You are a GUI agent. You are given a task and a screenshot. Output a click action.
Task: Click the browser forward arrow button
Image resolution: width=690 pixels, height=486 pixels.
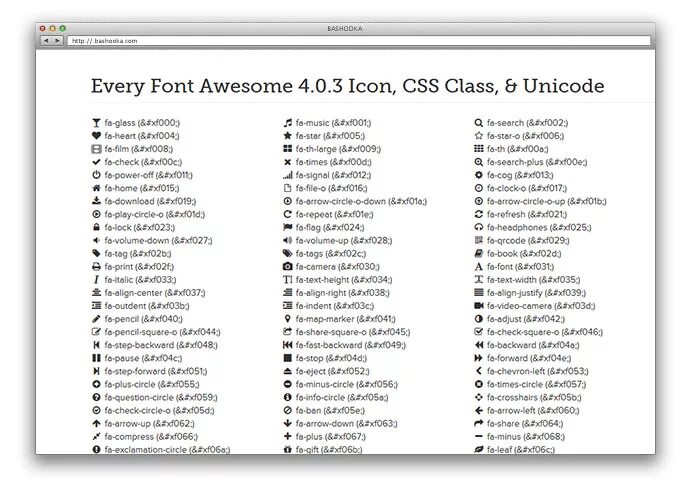58,40
